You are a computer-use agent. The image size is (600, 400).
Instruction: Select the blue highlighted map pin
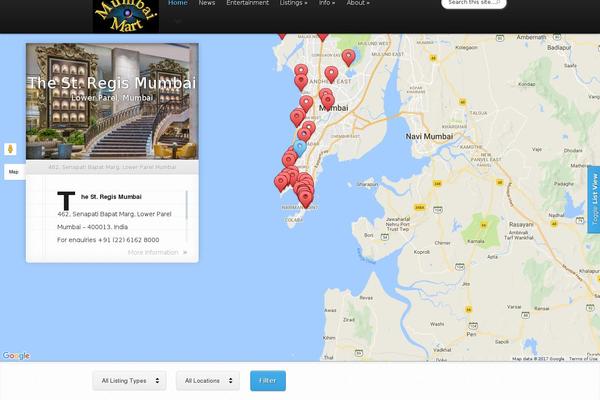click(300, 148)
